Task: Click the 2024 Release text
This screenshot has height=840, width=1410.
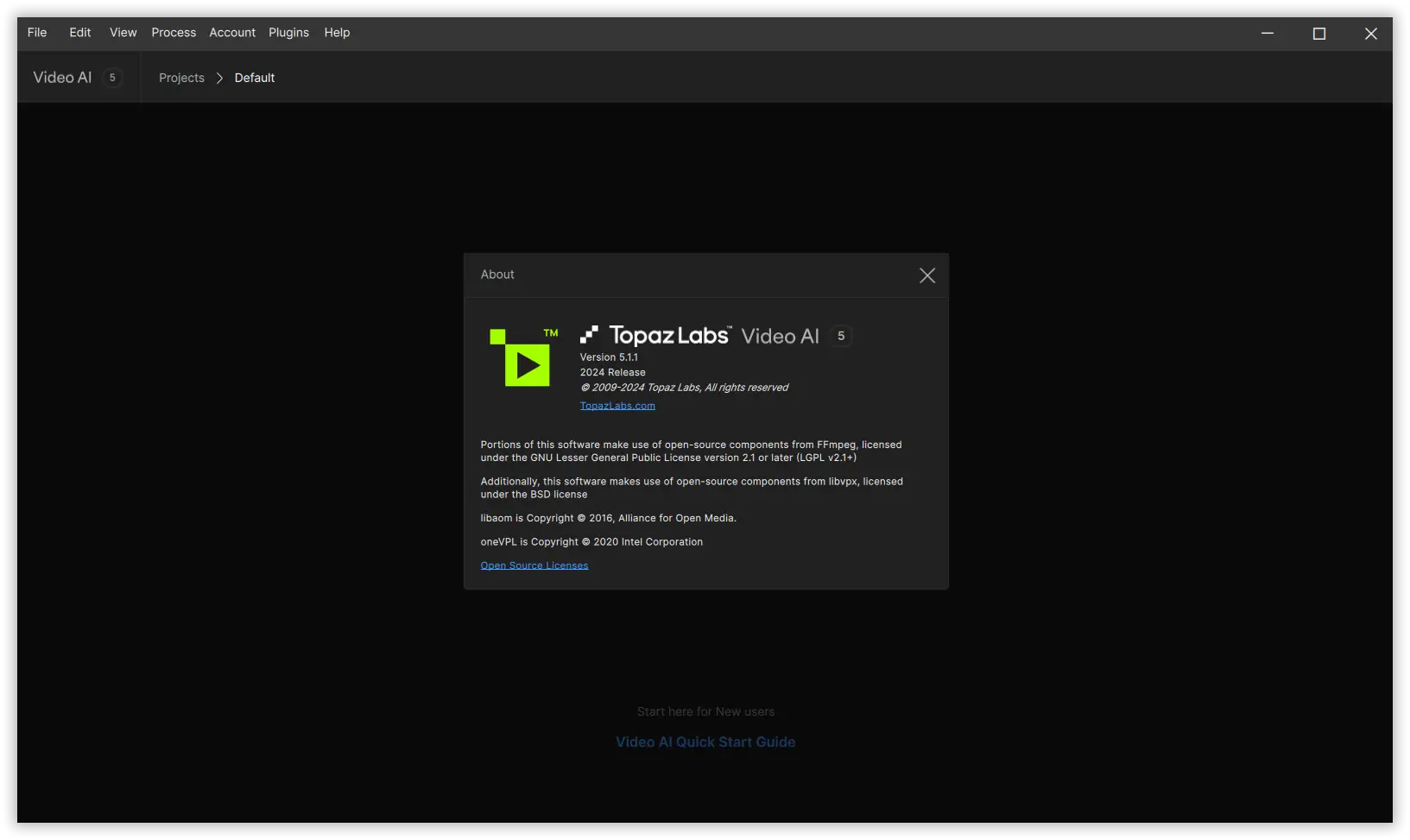Action: [612, 373]
